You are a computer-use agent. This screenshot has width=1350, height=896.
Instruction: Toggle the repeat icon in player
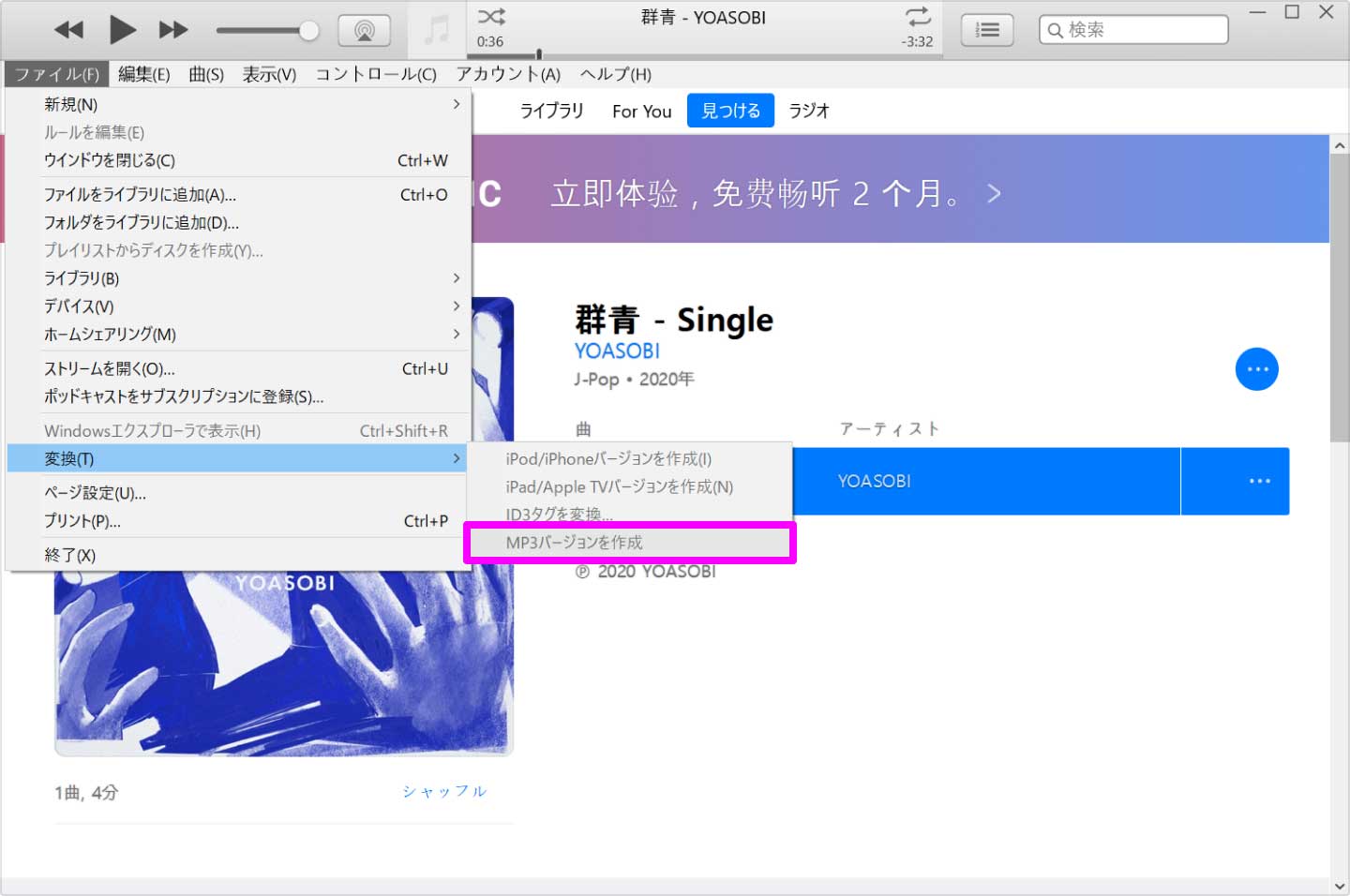918,16
